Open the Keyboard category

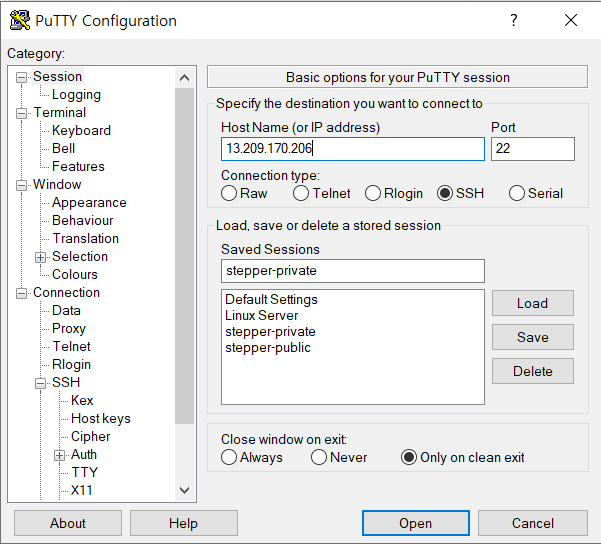[81, 130]
